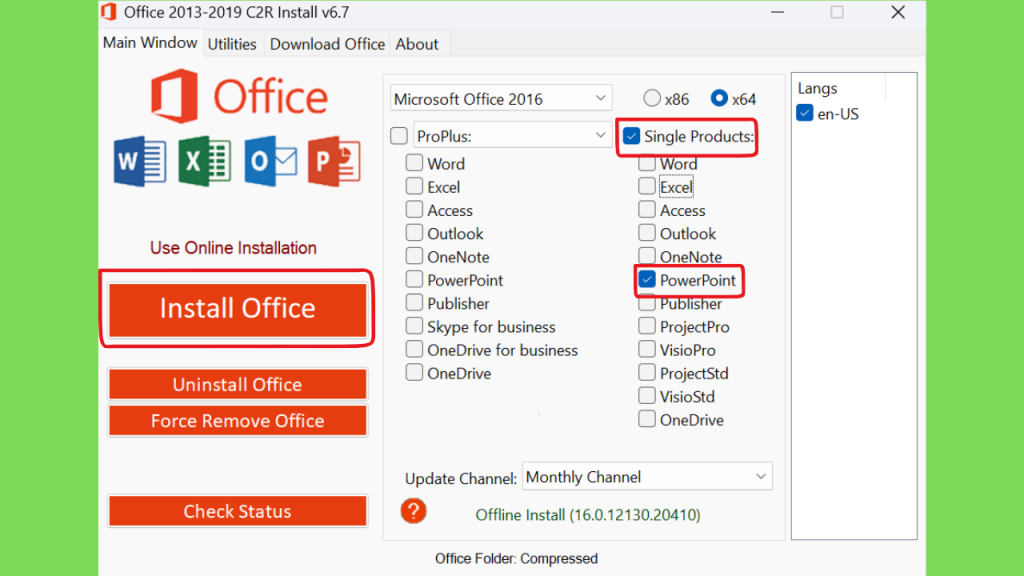Select the Main Window tab
Viewport: 1024px width, 576px height.
[x=150, y=42]
